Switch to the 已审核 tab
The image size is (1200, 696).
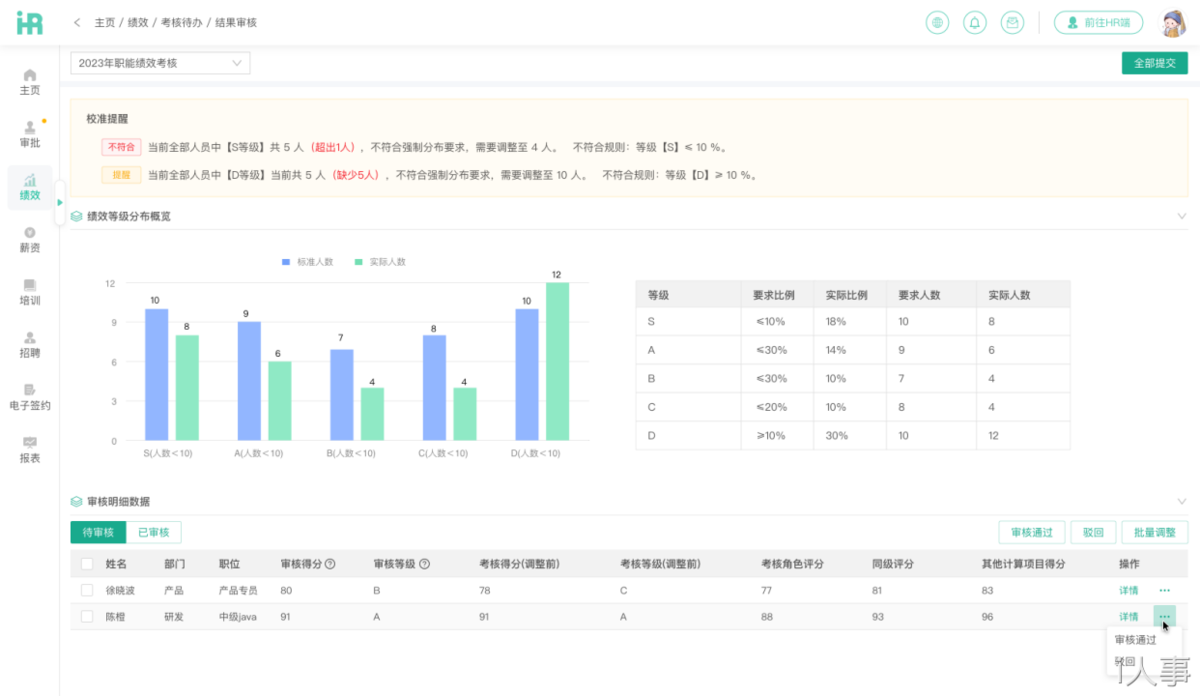(x=154, y=532)
